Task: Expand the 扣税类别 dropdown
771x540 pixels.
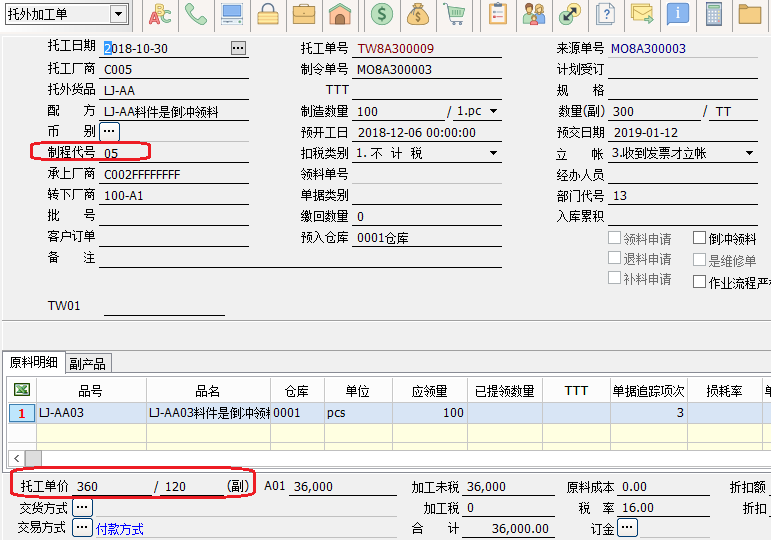Action: click(493, 153)
